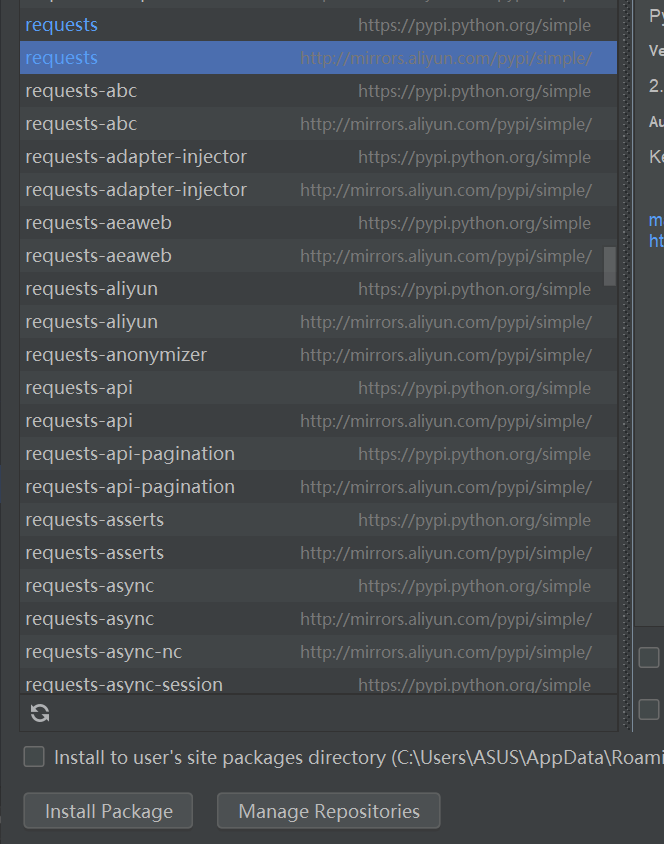Open Manage Repositories
Viewport: 664px width, 844px height.
(328, 811)
